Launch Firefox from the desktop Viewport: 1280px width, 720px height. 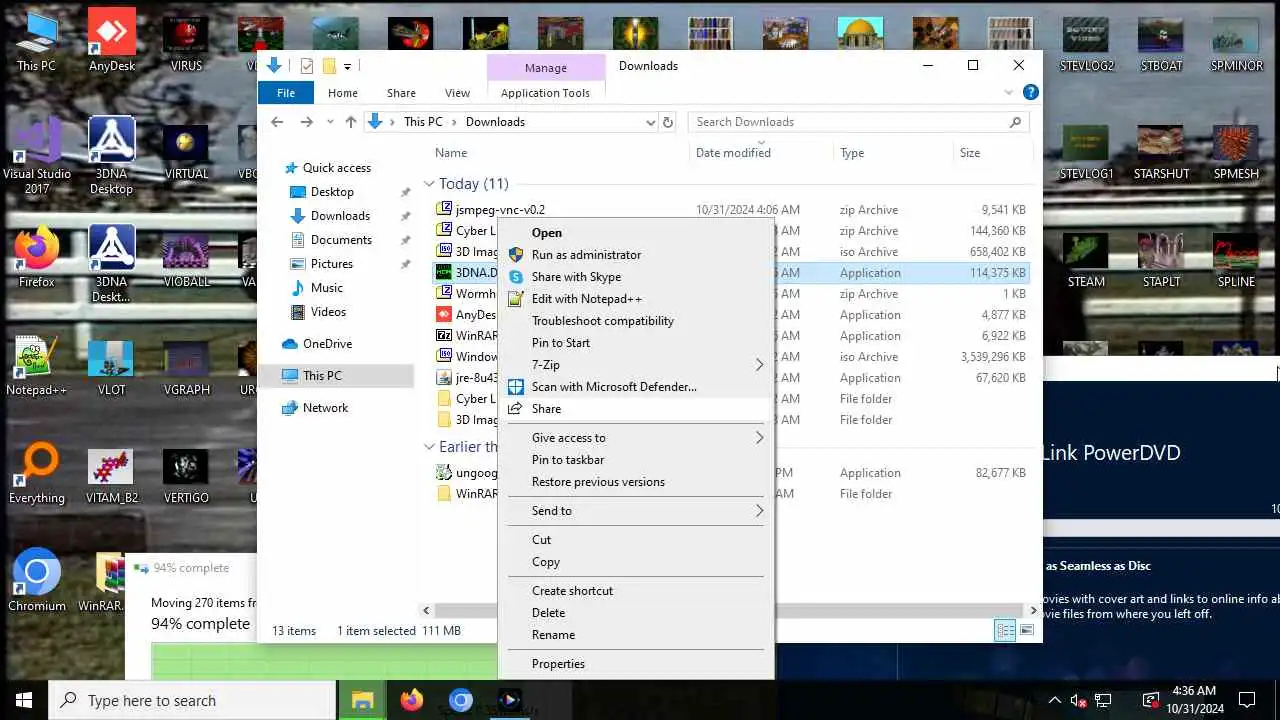point(36,257)
